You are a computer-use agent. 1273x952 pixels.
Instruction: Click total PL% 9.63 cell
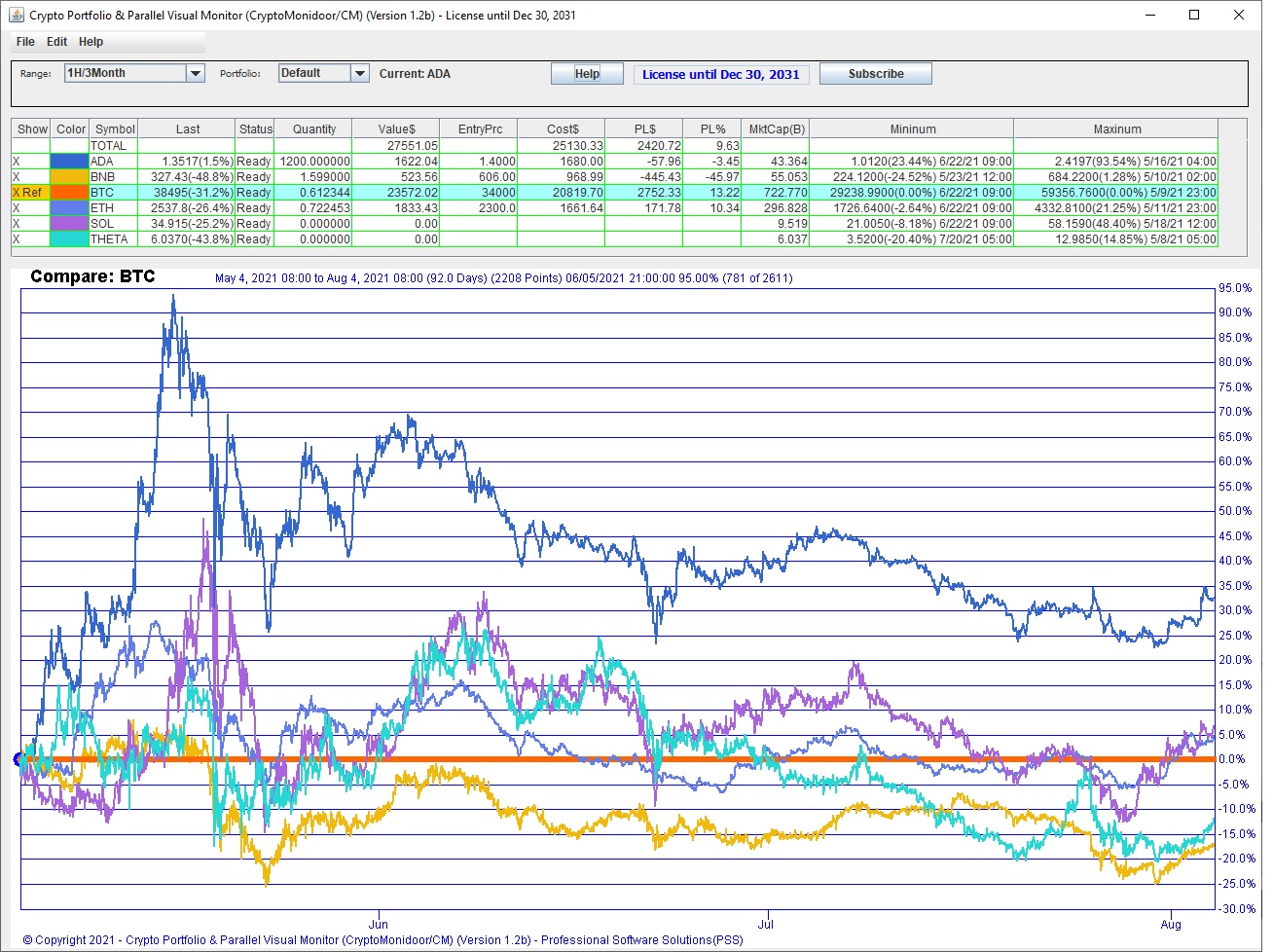tap(712, 146)
